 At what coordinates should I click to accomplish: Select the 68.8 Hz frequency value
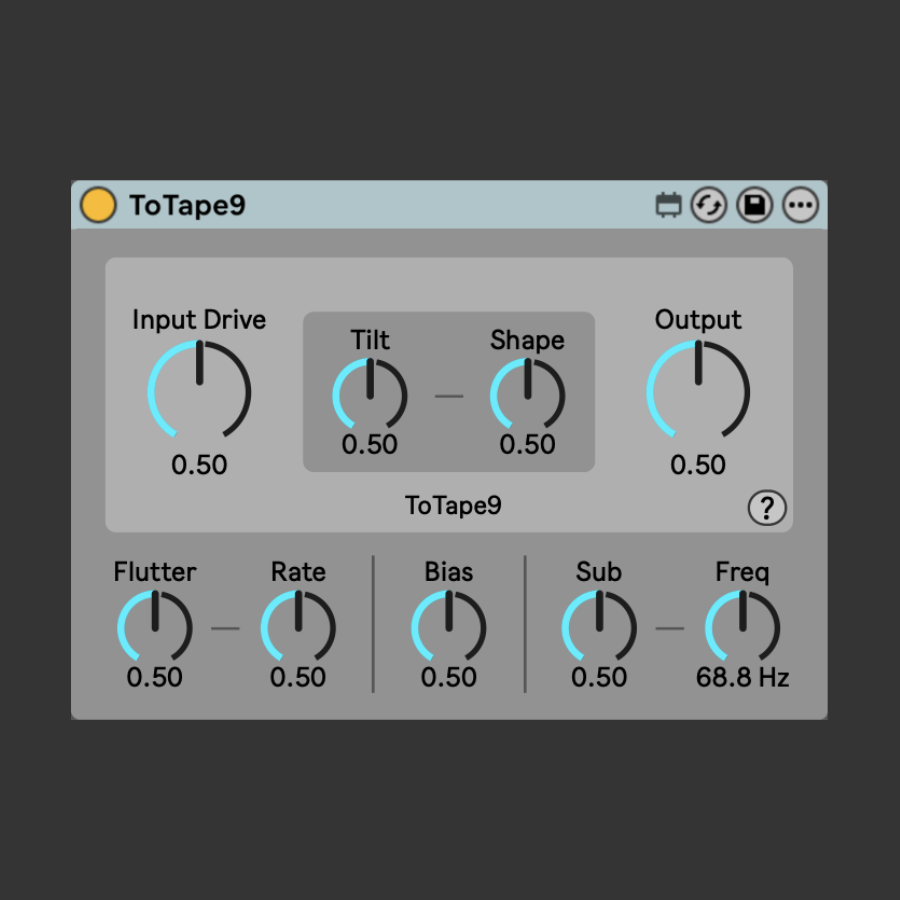point(742,677)
